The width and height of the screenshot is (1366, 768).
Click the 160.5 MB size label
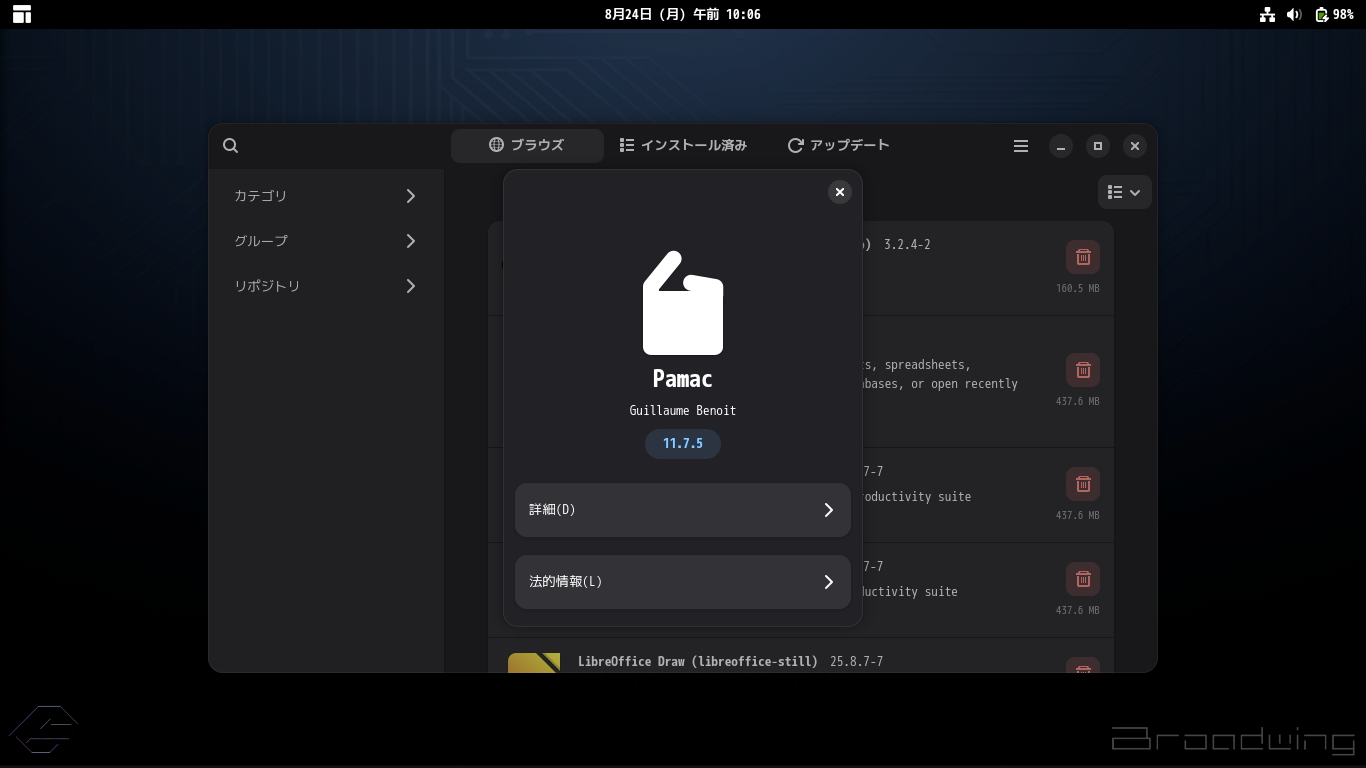(1078, 289)
